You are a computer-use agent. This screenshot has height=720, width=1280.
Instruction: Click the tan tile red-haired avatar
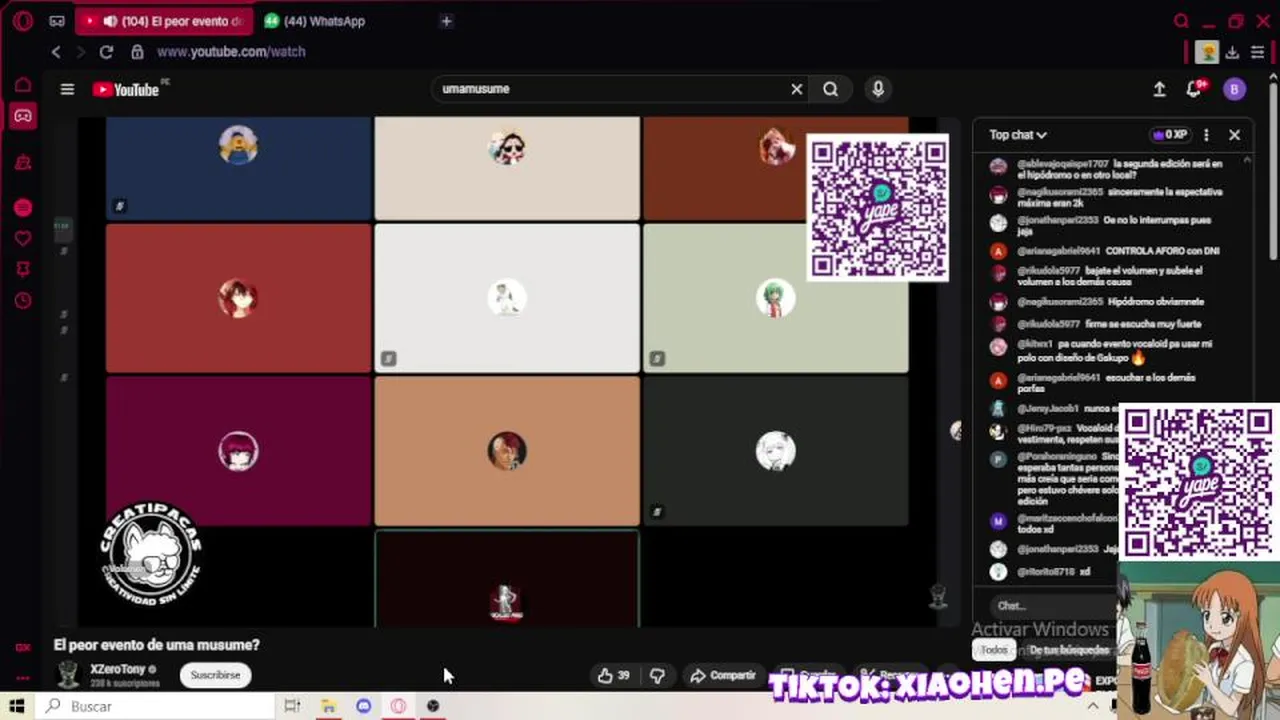[507, 451]
